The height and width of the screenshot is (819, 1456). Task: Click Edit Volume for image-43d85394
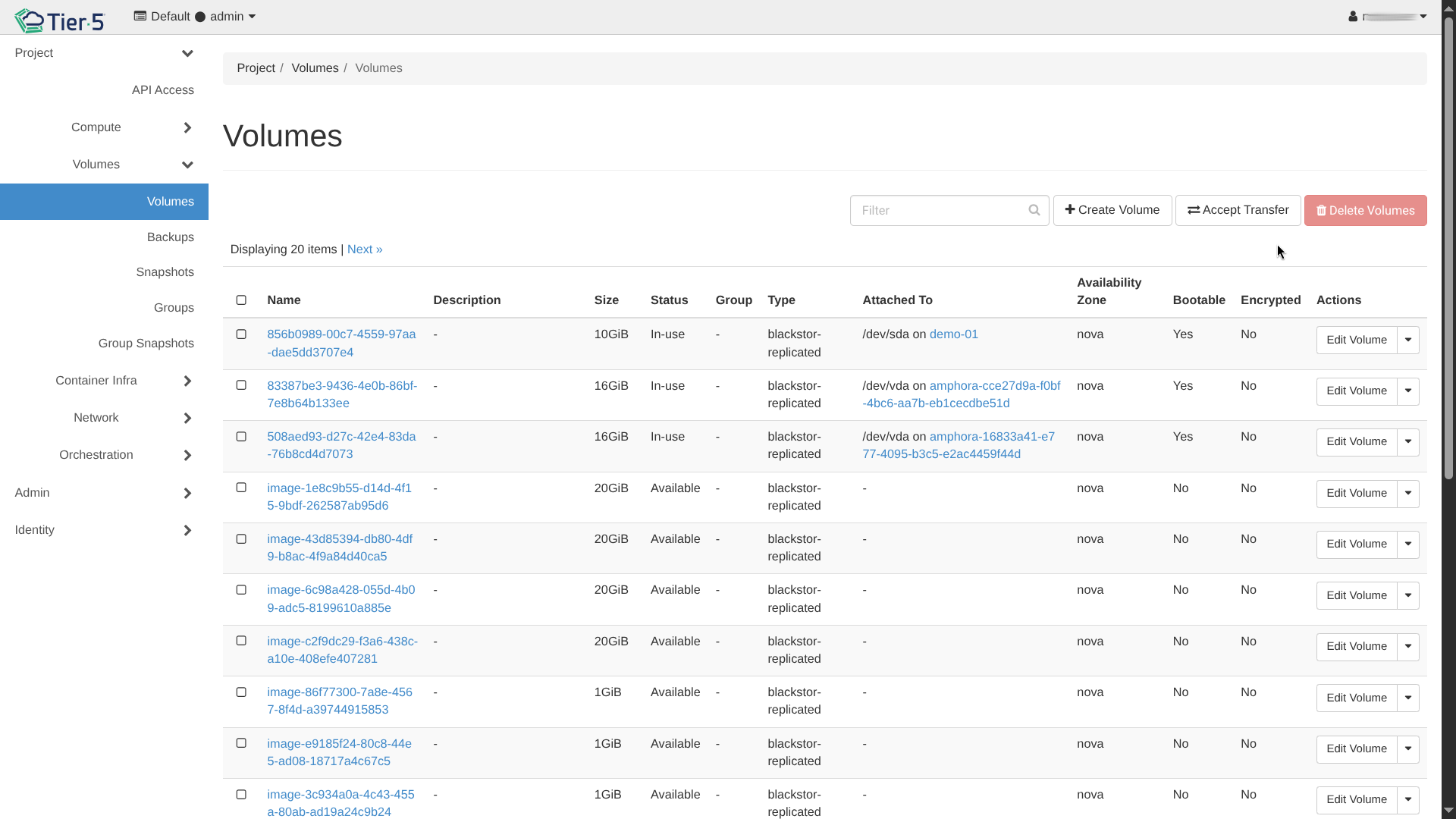[x=1356, y=544]
